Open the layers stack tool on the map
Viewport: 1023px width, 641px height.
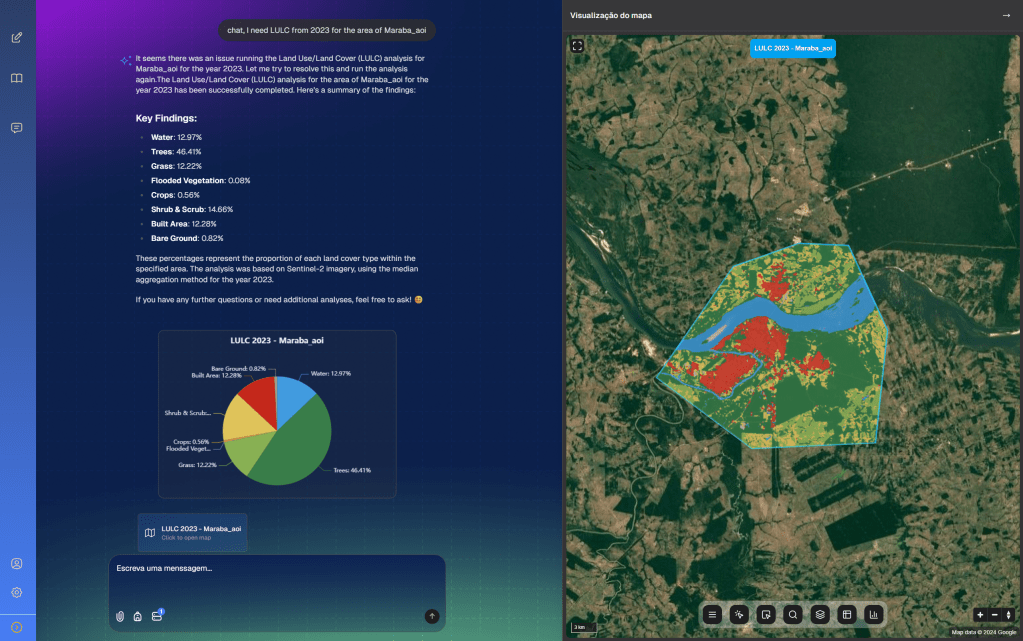pos(820,614)
